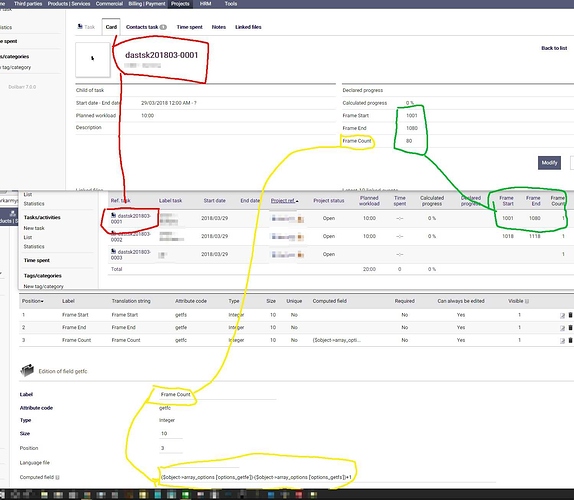
Task: Follow the Back to list link
Action: (x=554, y=48)
